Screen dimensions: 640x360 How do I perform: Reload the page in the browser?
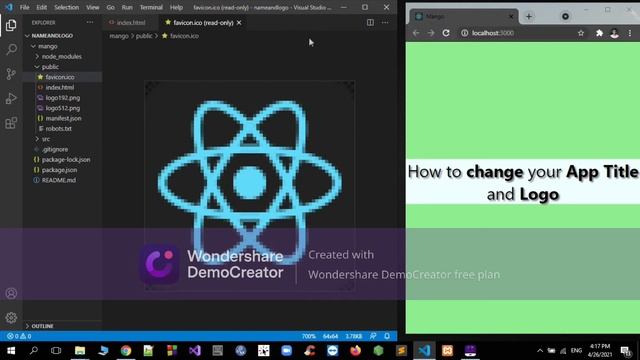tap(446, 33)
